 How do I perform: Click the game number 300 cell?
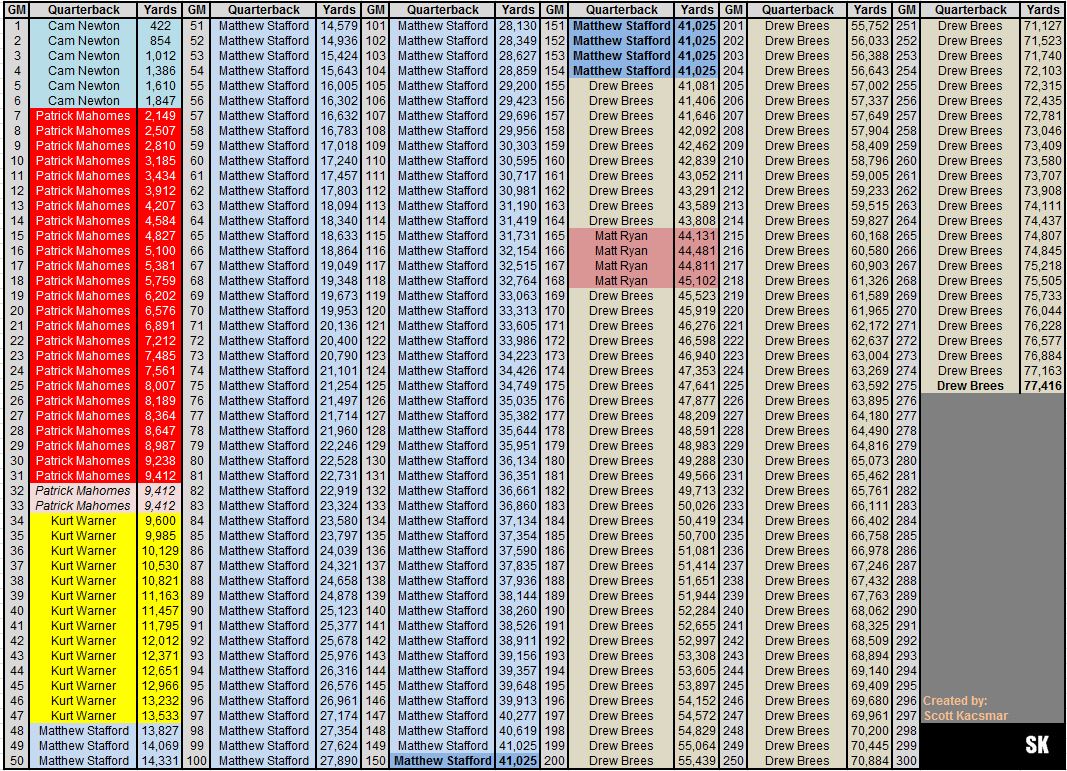(x=907, y=761)
